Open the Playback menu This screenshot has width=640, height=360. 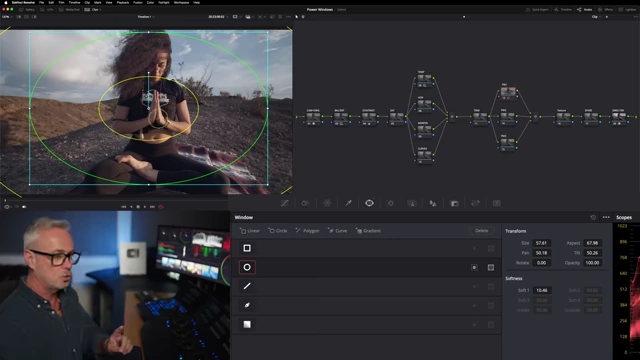[123, 2]
